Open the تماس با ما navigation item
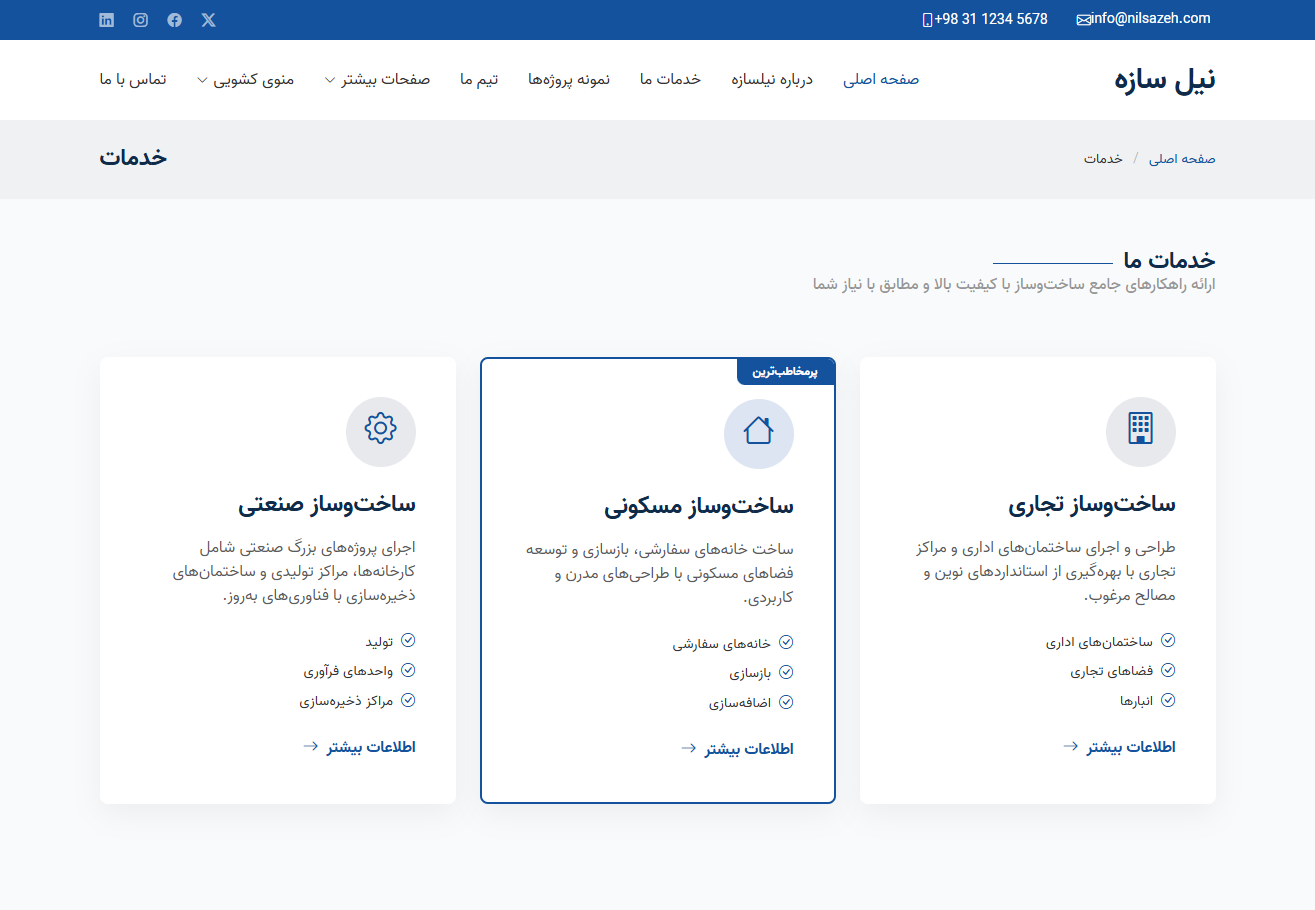 (x=133, y=80)
